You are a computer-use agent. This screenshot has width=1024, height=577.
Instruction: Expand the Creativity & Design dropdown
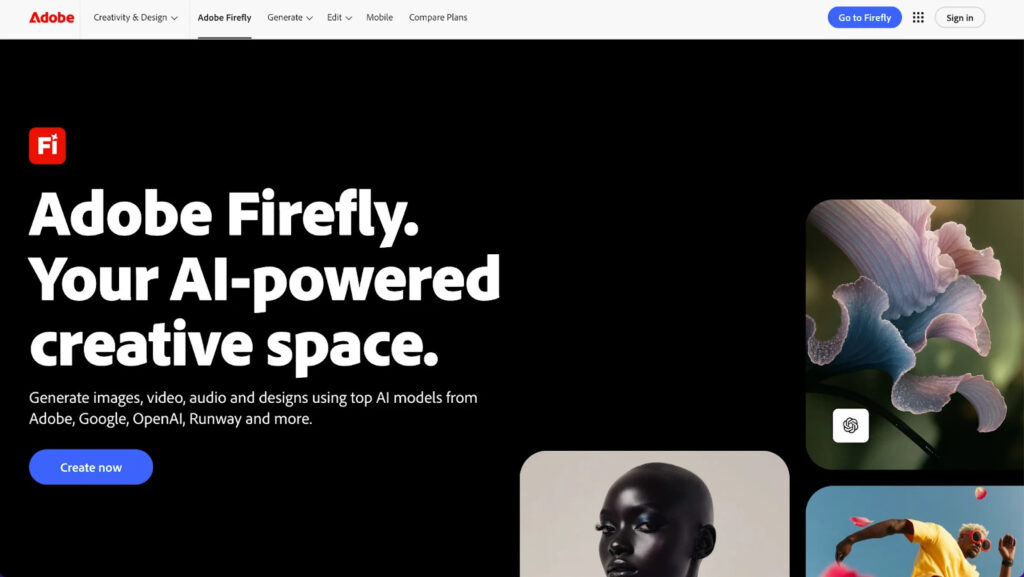coord(135,18)
